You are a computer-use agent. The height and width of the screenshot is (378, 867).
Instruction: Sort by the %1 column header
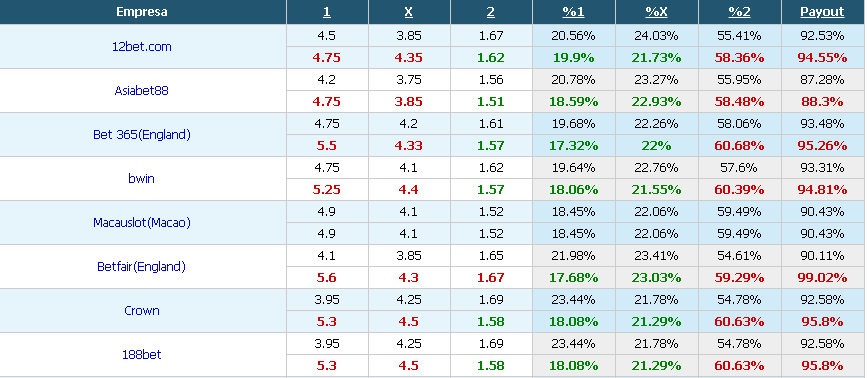point(573,12)
